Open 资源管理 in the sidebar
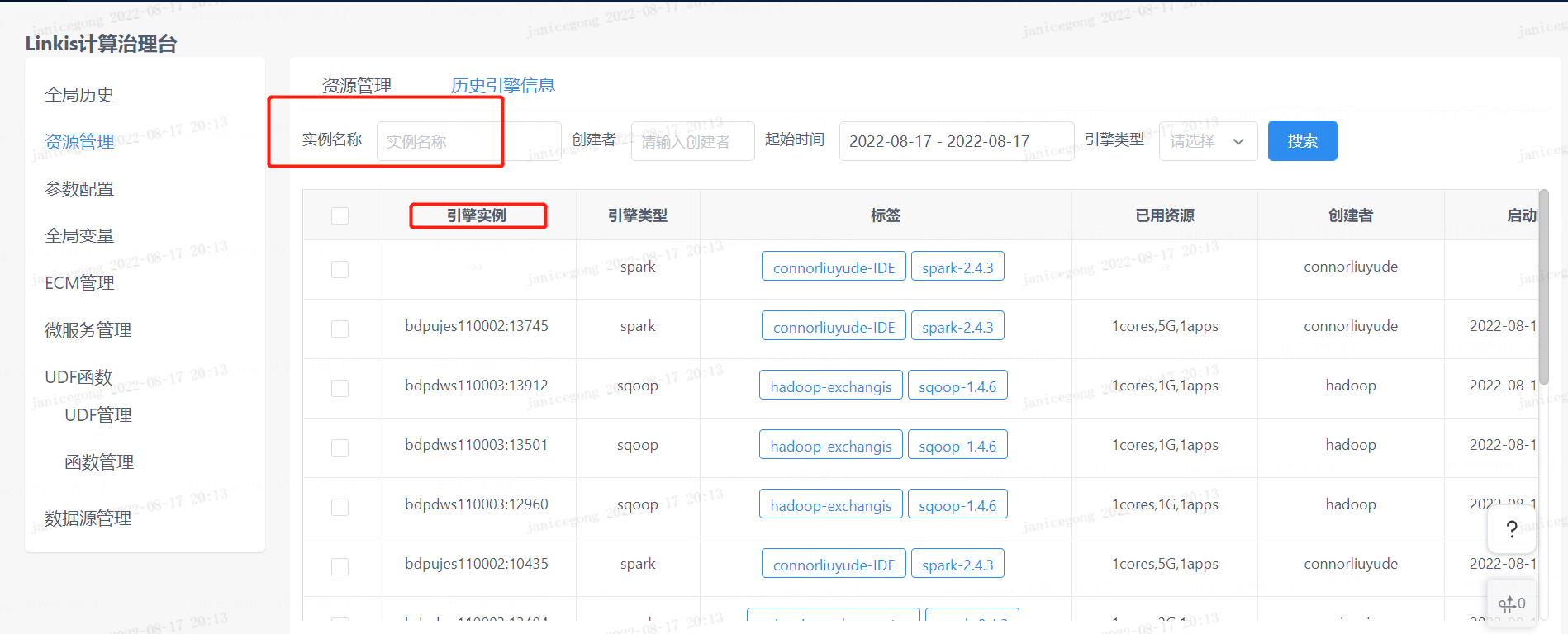Image resolution: width=1568 pixels, height=634 pixels. pyautogui.click(x=79, y=142)
